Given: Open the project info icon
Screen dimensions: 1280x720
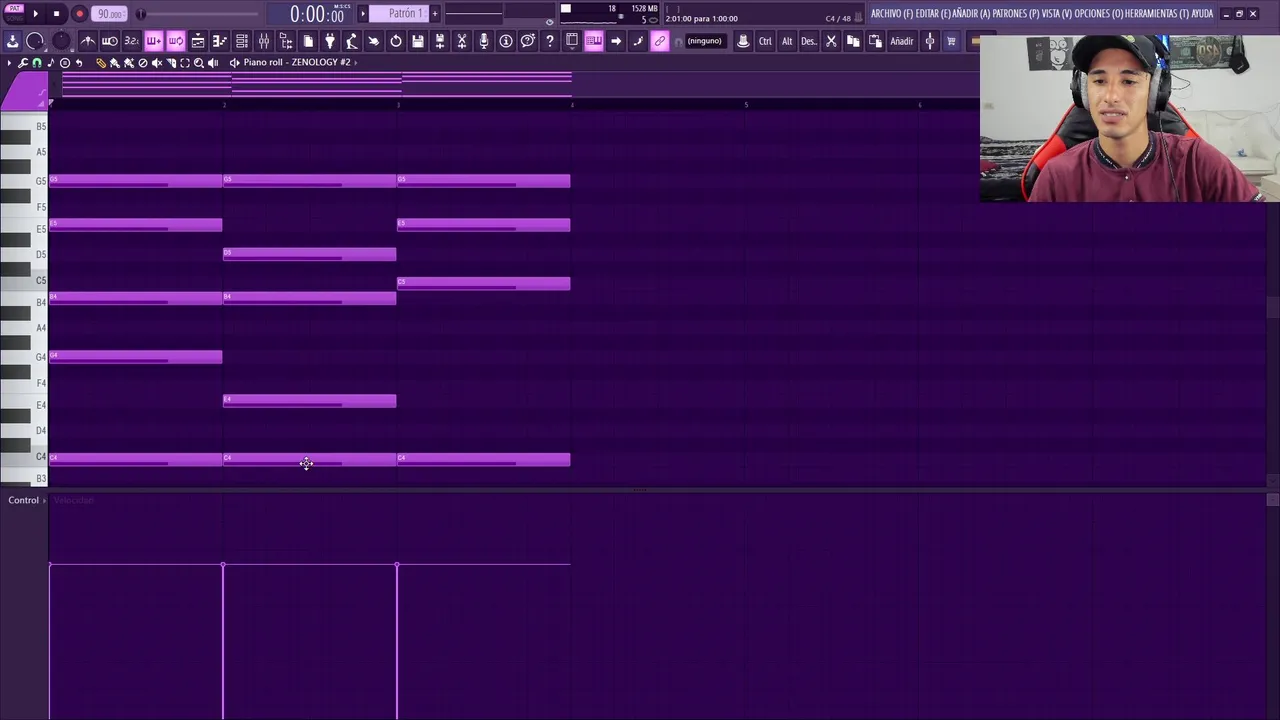Looking at the screenshot, I should point(506,41).
